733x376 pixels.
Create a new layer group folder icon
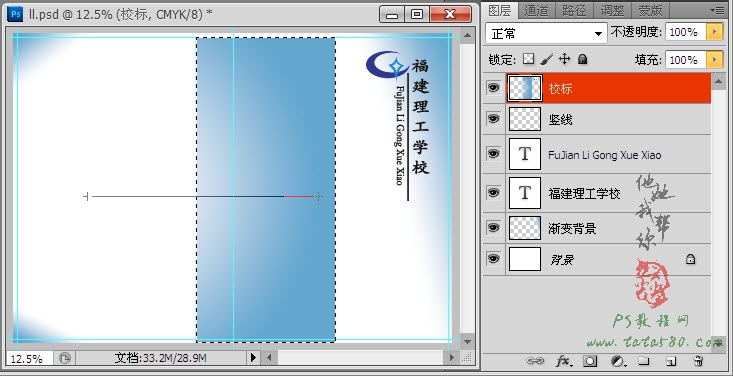pyautogui.click(x=644, y=361)
